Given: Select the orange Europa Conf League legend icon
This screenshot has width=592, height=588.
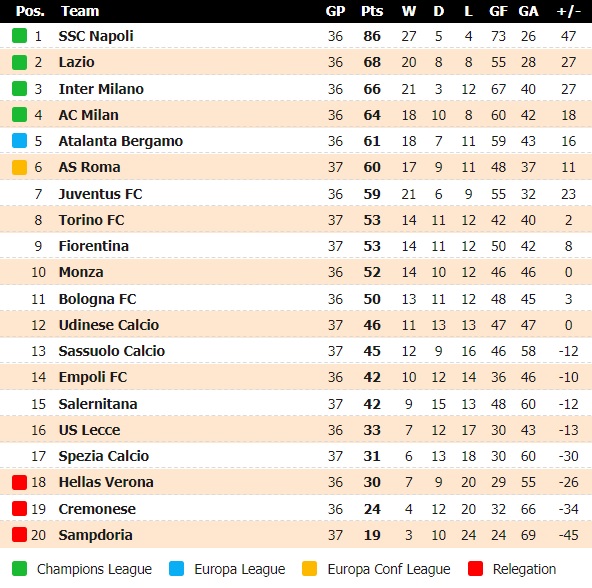Looking at the screenshot, I should [310, 569].
